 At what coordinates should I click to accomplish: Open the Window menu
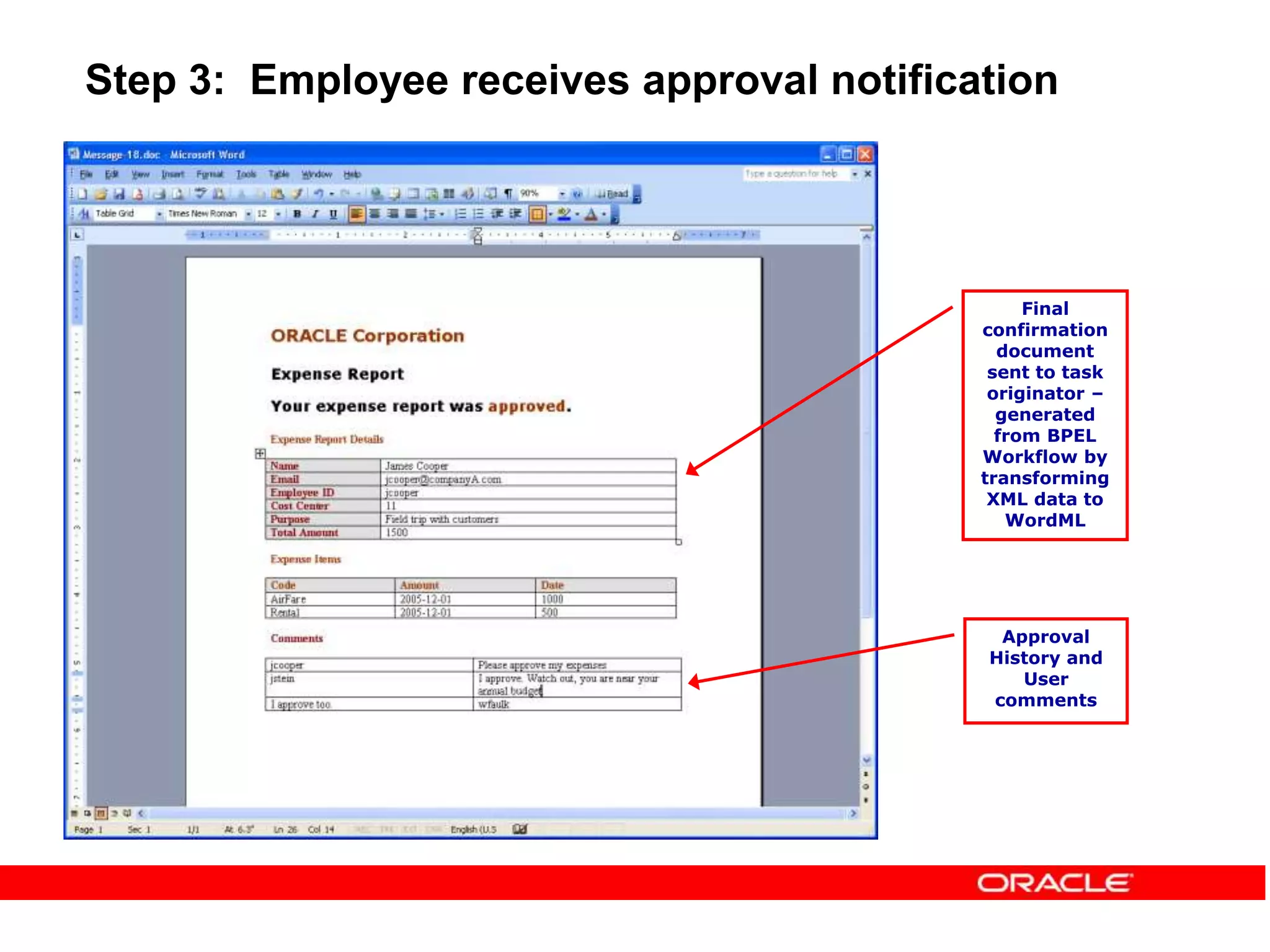[x=317, y=174]
